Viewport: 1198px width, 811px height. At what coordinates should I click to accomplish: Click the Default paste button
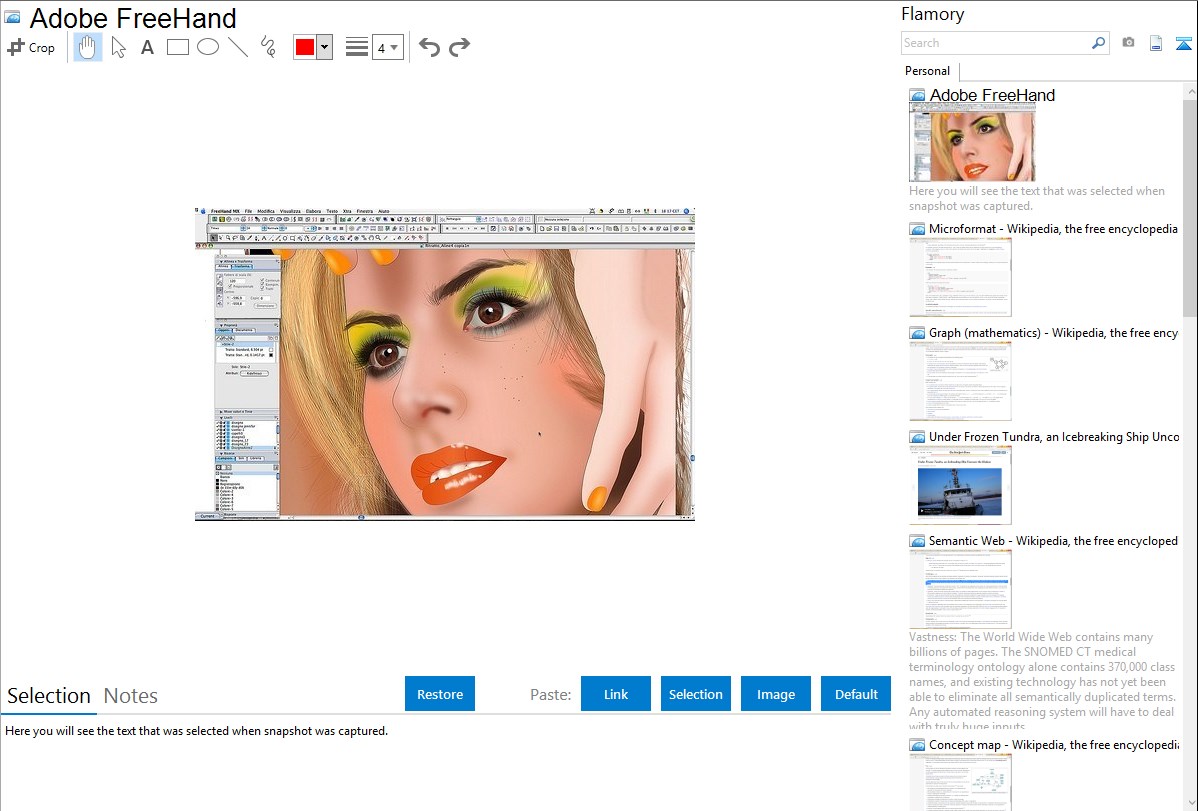coord(856,694)
